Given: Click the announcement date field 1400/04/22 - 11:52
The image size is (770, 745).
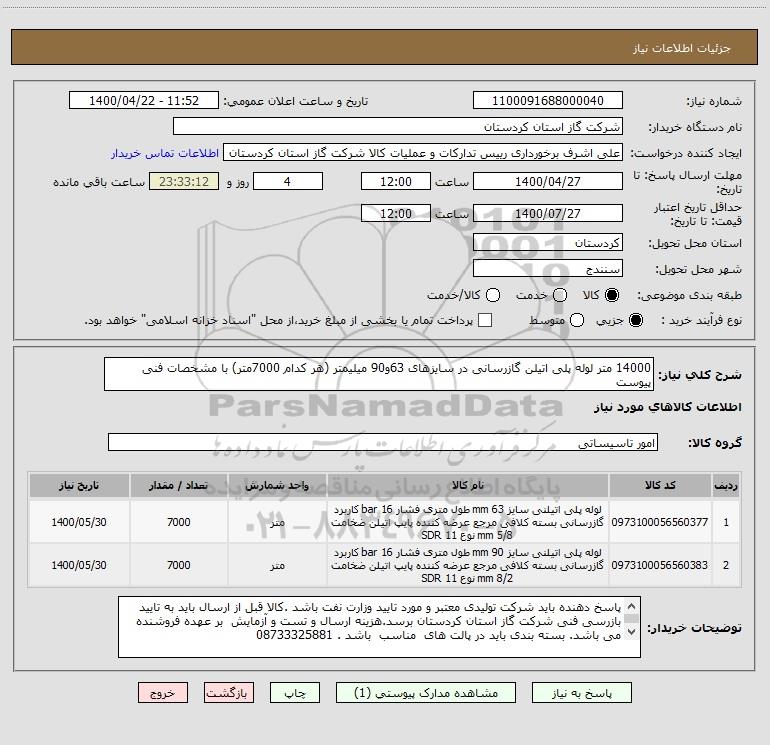Looking at the screenshot, I should click(x=144, y=100).
